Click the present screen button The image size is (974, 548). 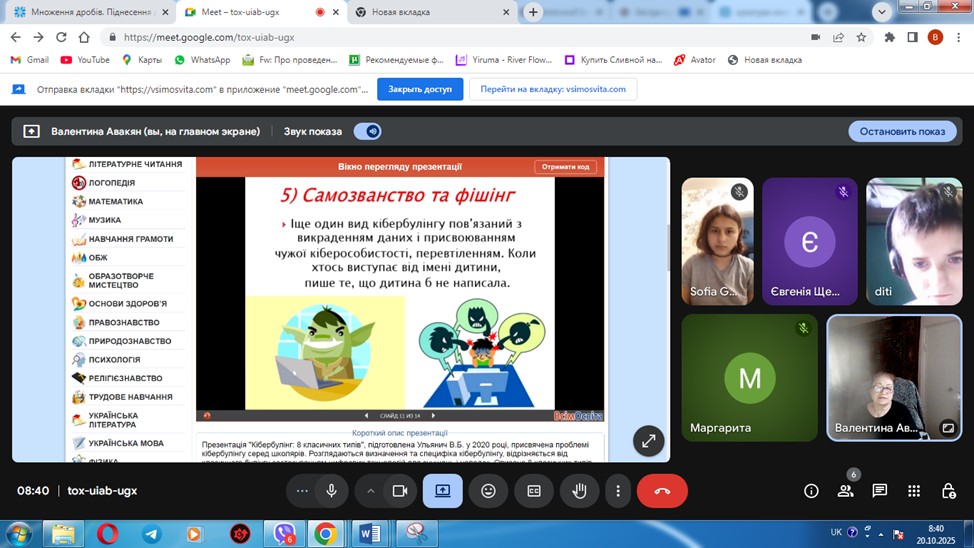point(443,491)
